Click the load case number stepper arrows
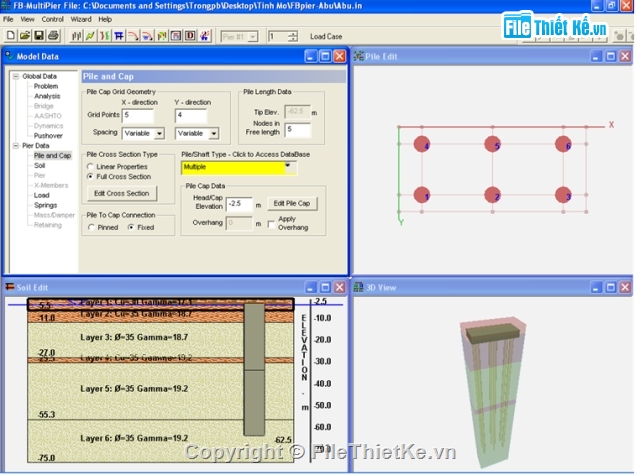This screenshot has height=475, width=640. tap(293, 37)
